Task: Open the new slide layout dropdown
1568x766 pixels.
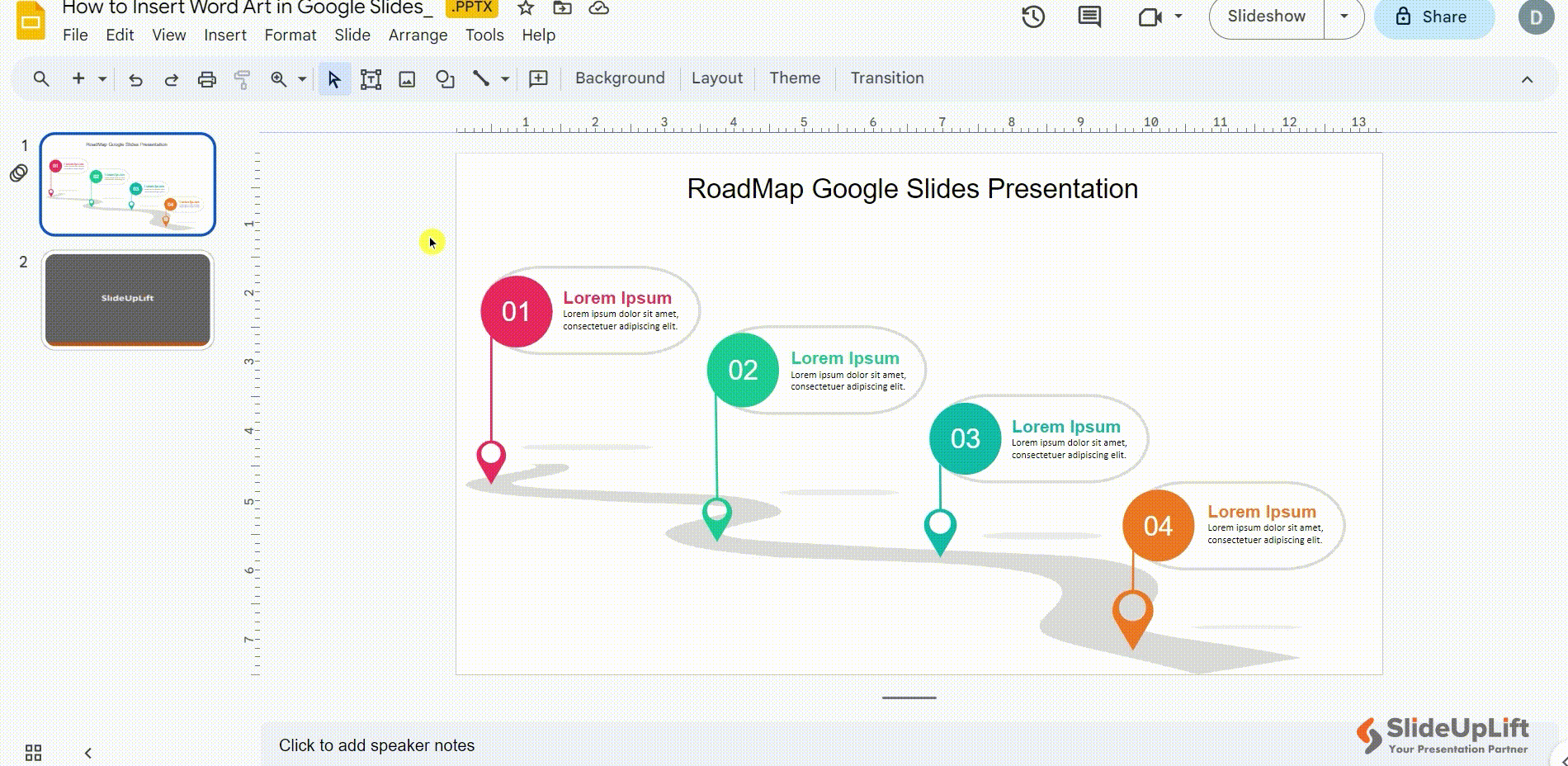Action: tap(102, 79)
